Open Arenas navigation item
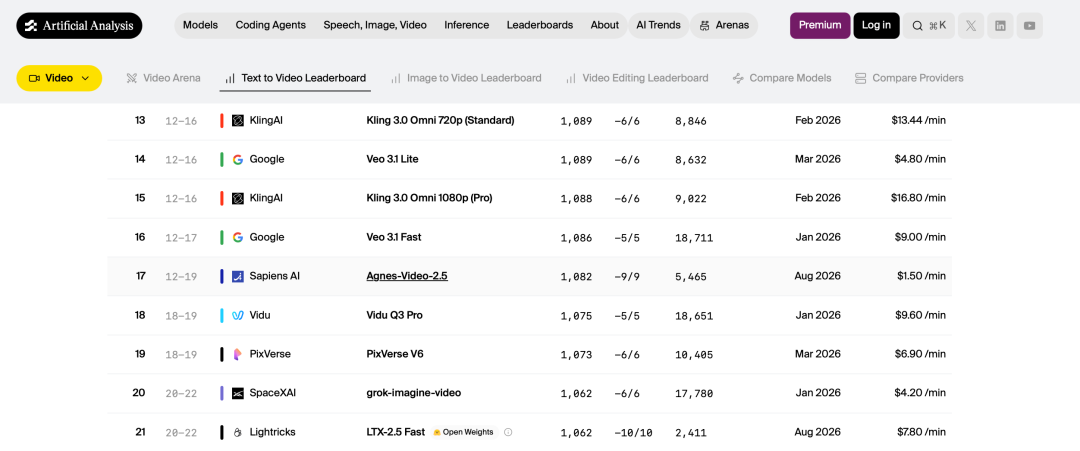 [724, 25]
